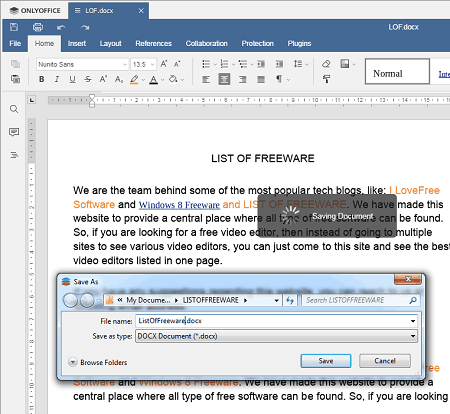The width and height of the screenshot is (450, 414).
Task: Open the font color dropdown arrow
Action: [x=163, y=80]
